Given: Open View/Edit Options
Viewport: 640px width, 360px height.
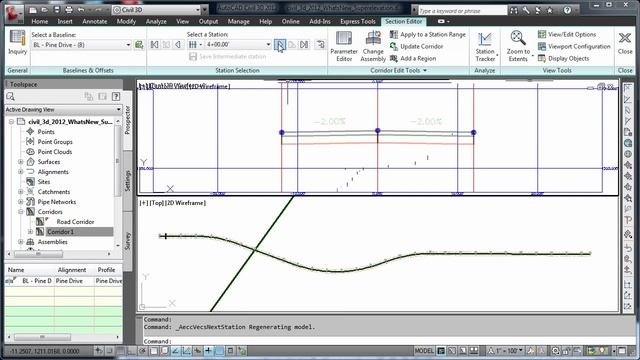Looking at the screenshot, I should (567, 35).
